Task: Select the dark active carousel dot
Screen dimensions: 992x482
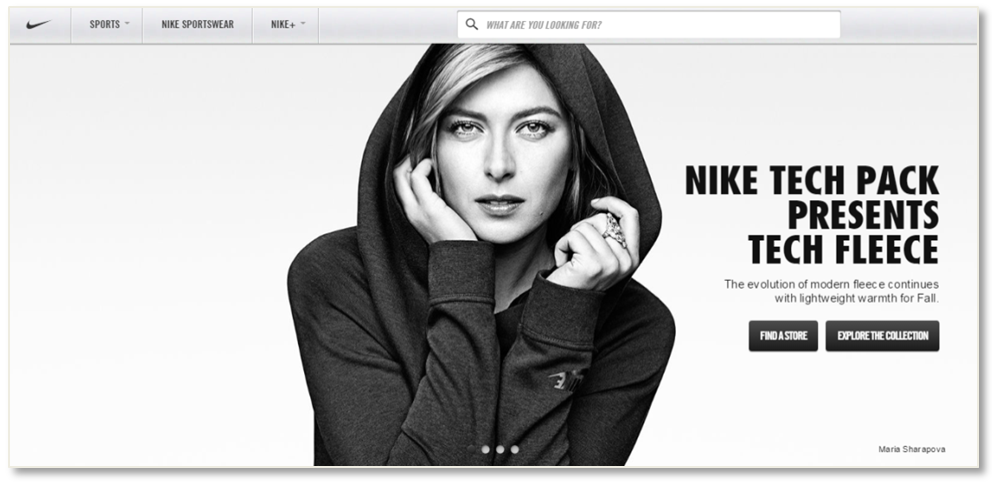Action: pos(471,449)
